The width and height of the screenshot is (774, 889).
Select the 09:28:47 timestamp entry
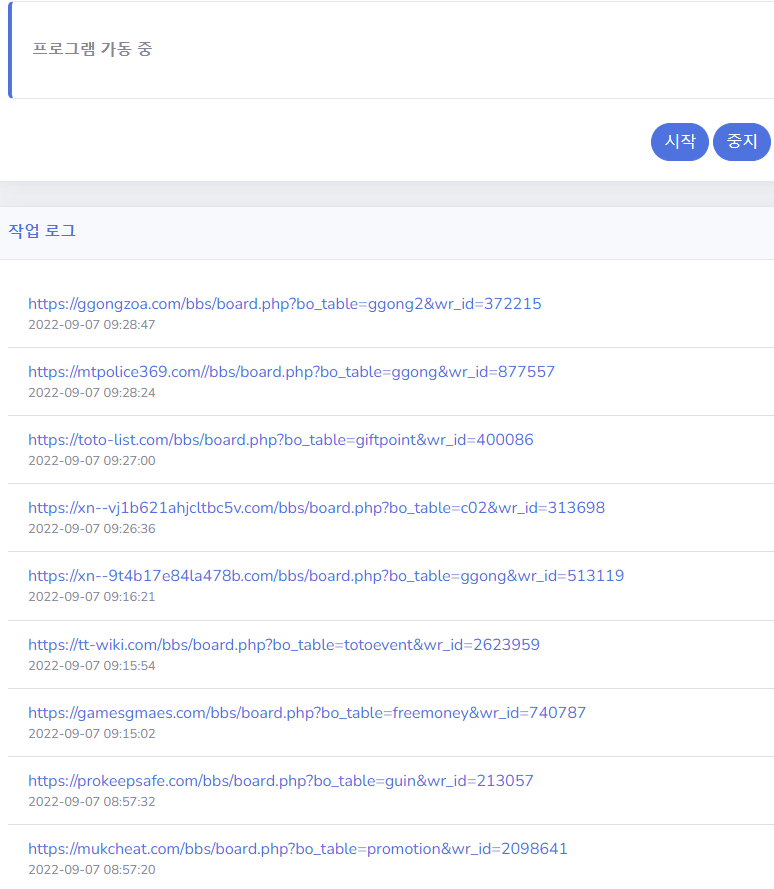tap(92, 325)
